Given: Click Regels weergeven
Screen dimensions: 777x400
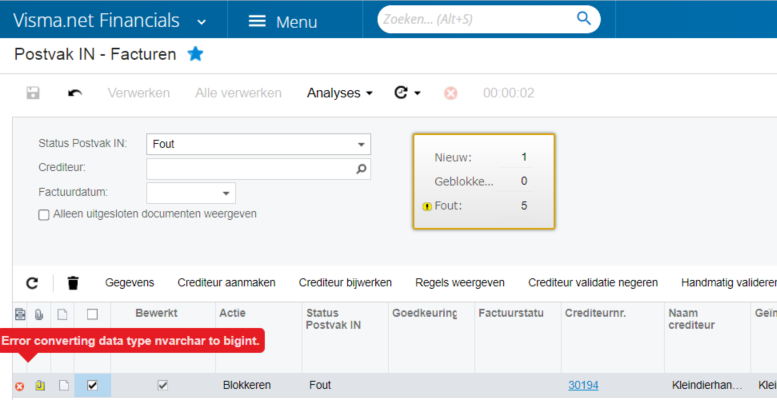Looking at the screenshot, I should pyautogui.click(x=460, y=283).
